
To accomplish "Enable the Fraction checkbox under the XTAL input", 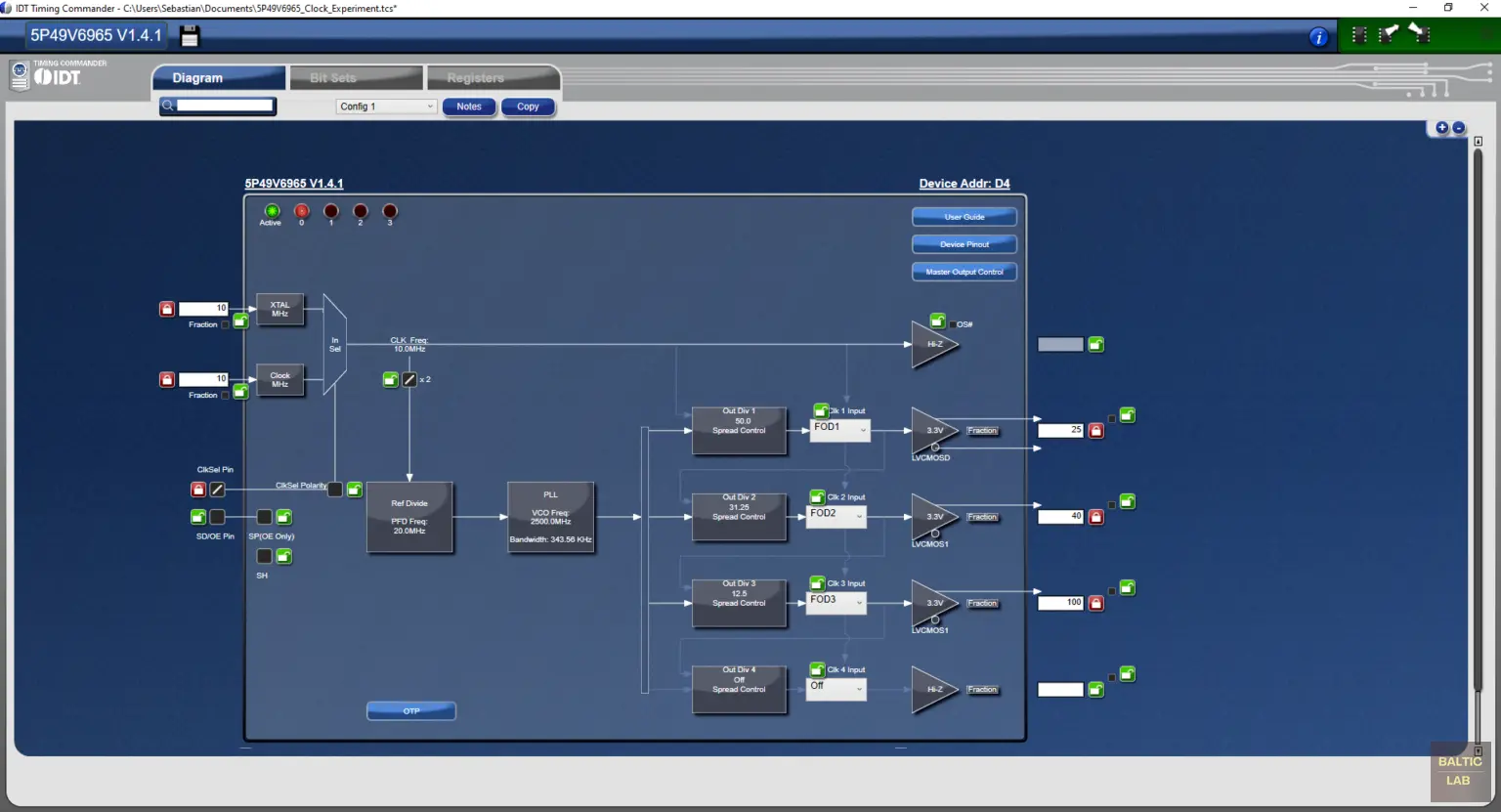I will coord(224,324).
